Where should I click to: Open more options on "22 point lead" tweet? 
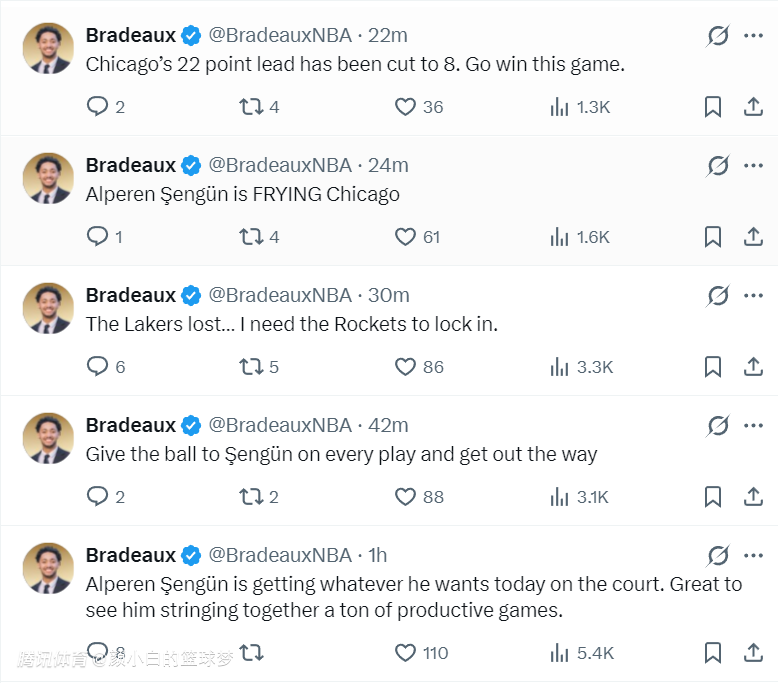point(753,36)
